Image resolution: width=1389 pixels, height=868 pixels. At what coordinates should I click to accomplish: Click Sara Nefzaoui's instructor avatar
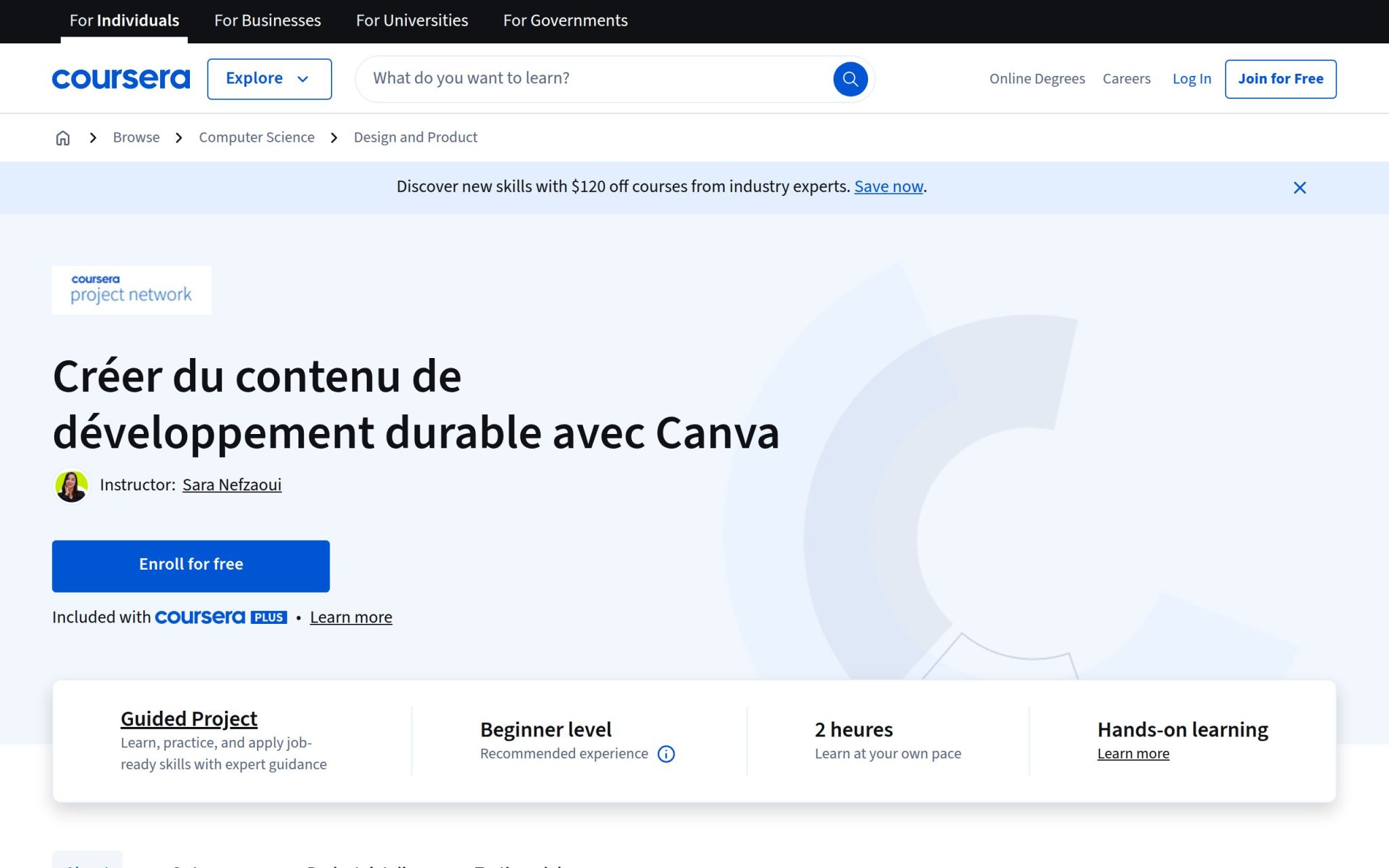pos(71,486)
